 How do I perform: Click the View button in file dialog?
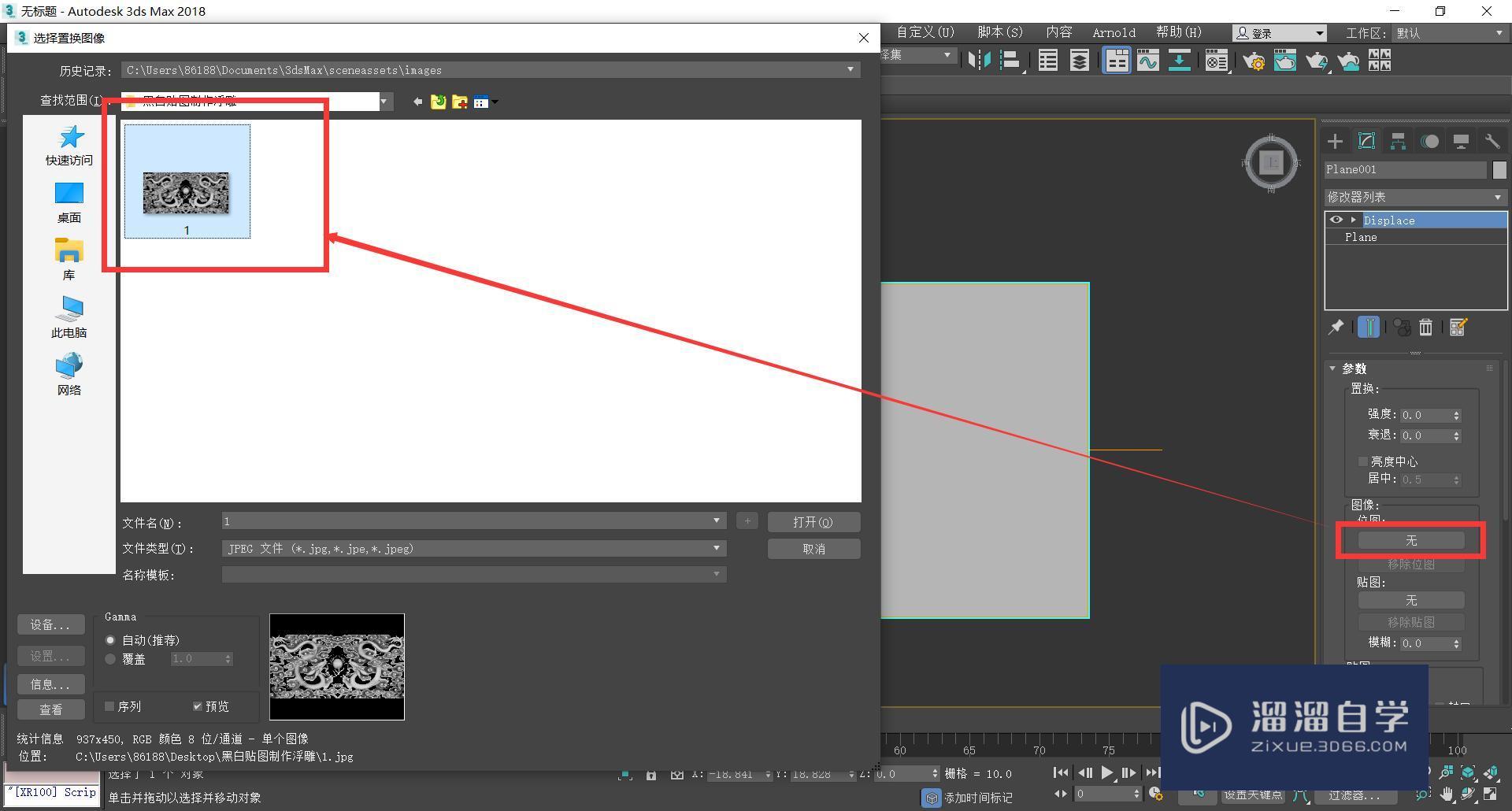click(x=51, y=709)
